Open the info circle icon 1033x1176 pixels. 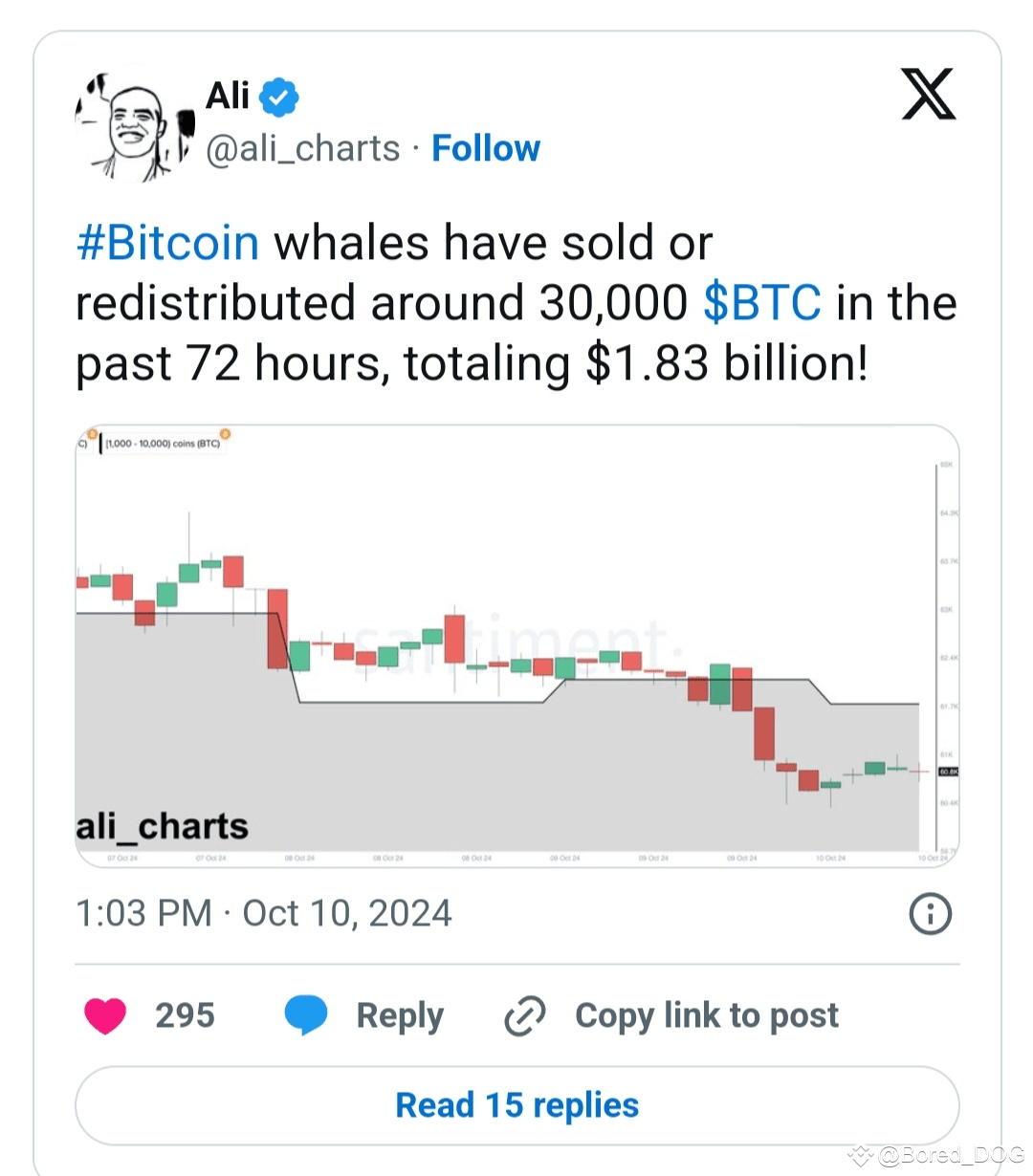[x=930, y=914]
